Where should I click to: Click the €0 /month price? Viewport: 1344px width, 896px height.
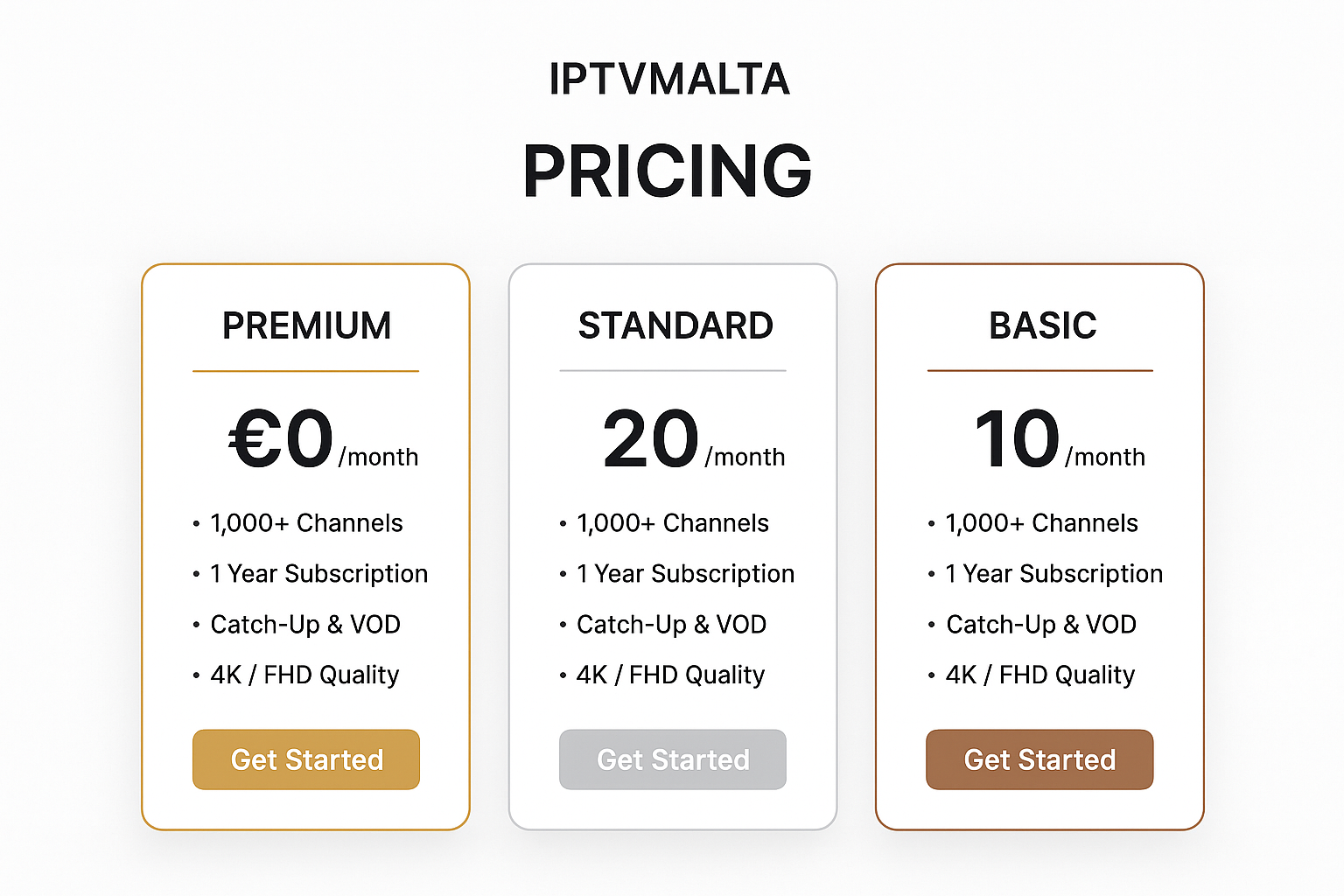[x=324, y=438]
